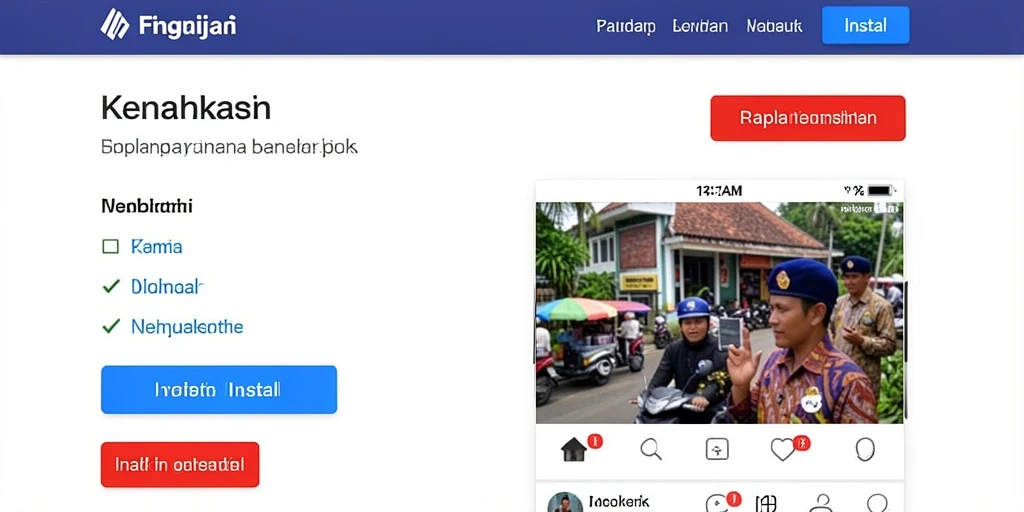
Task: Click the red Raplarteomsirian button
Action: click(808, 118)
